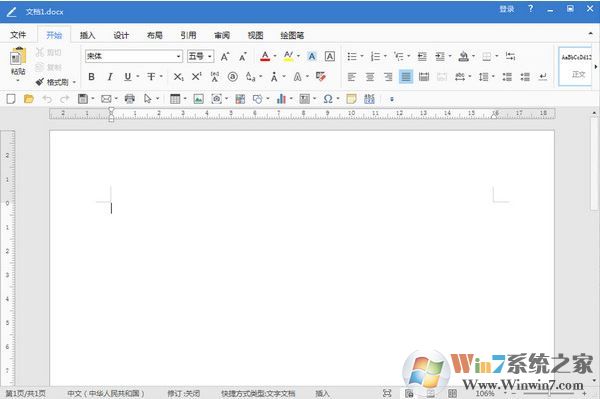Apply character border icon
Screen dimensions: 600x399
pyautogui.click(x=329, y=57)
